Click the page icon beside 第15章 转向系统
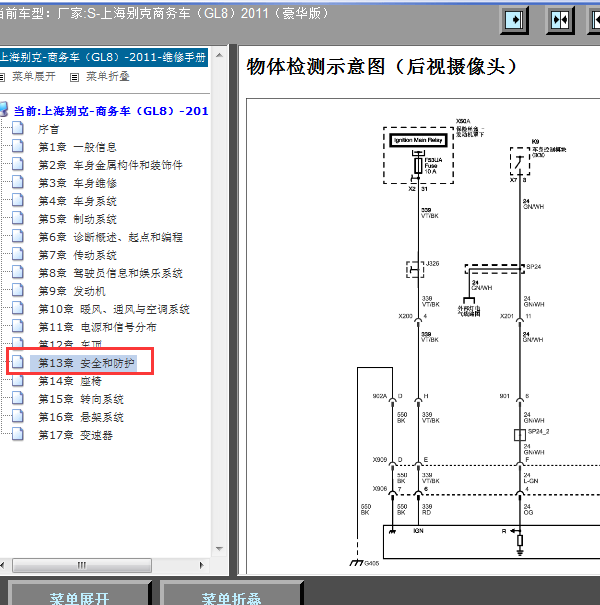The image size is (600, 605). [x=18, y=398]
